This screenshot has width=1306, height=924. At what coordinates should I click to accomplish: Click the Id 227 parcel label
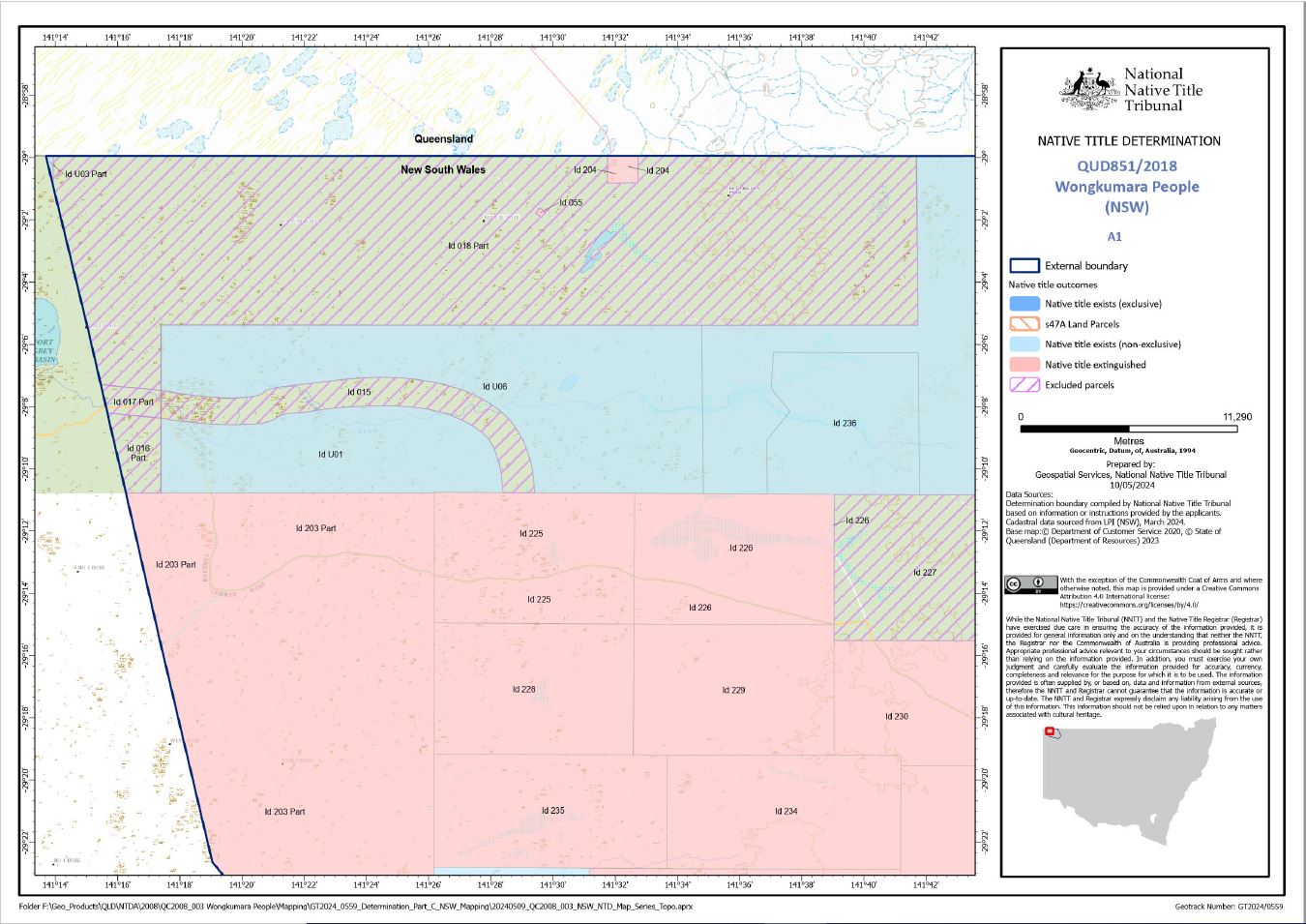(925, 572)
